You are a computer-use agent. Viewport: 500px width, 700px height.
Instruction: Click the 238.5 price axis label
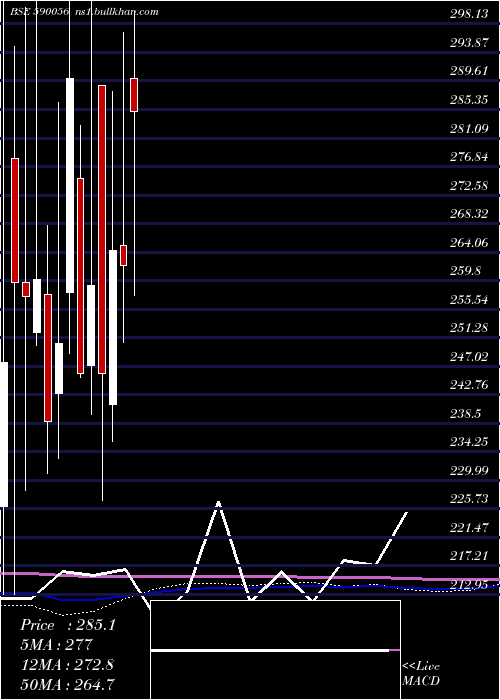pos(465,414)
